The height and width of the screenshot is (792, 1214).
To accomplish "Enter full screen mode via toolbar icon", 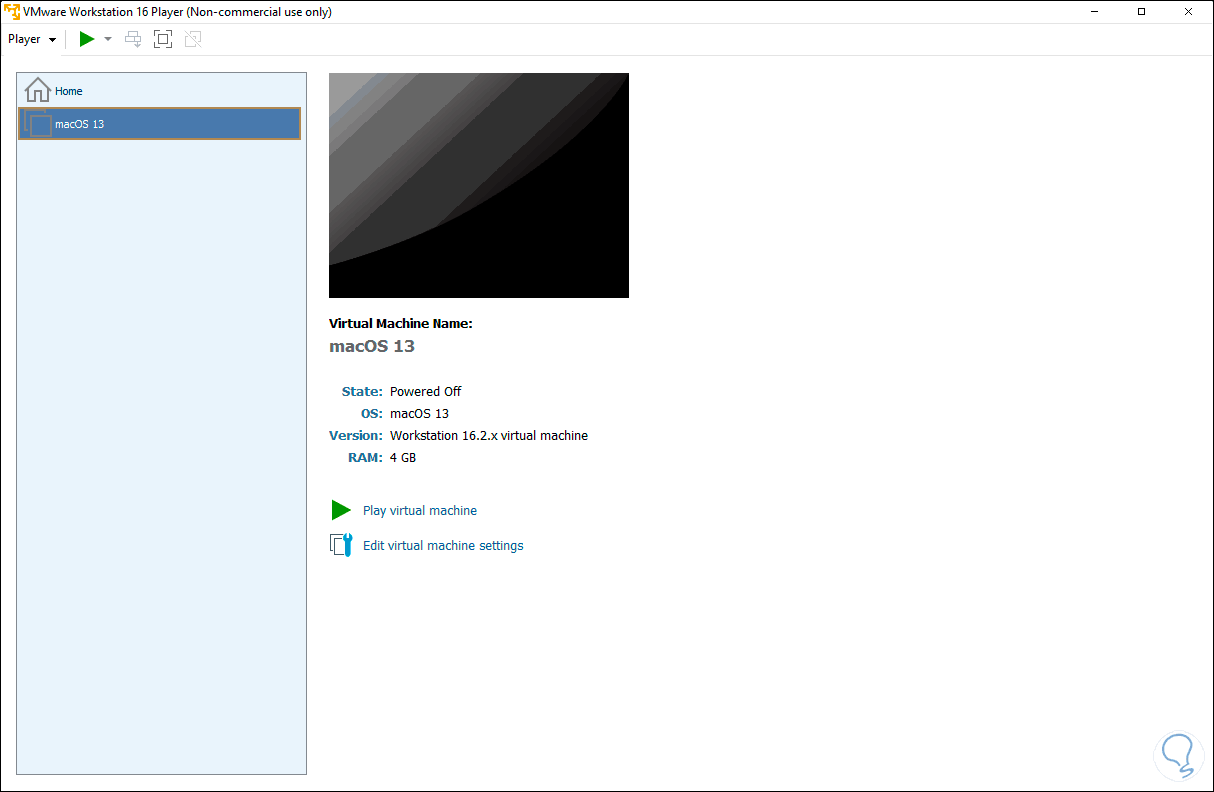I will (x=163, y=39).
